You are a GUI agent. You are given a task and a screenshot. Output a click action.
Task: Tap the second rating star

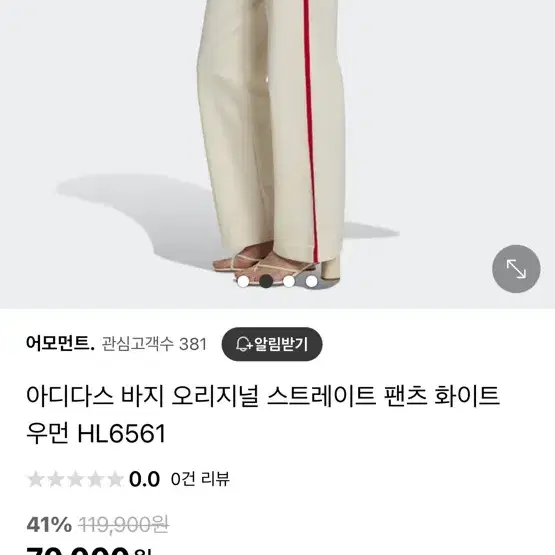click(x=56, y=479)
